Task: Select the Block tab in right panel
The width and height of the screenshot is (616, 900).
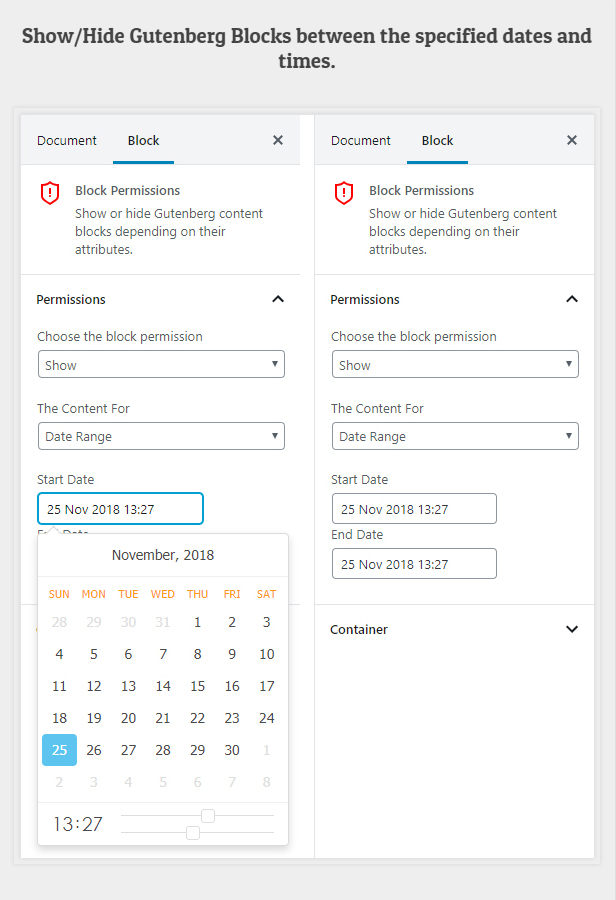Action: point(437,140)
